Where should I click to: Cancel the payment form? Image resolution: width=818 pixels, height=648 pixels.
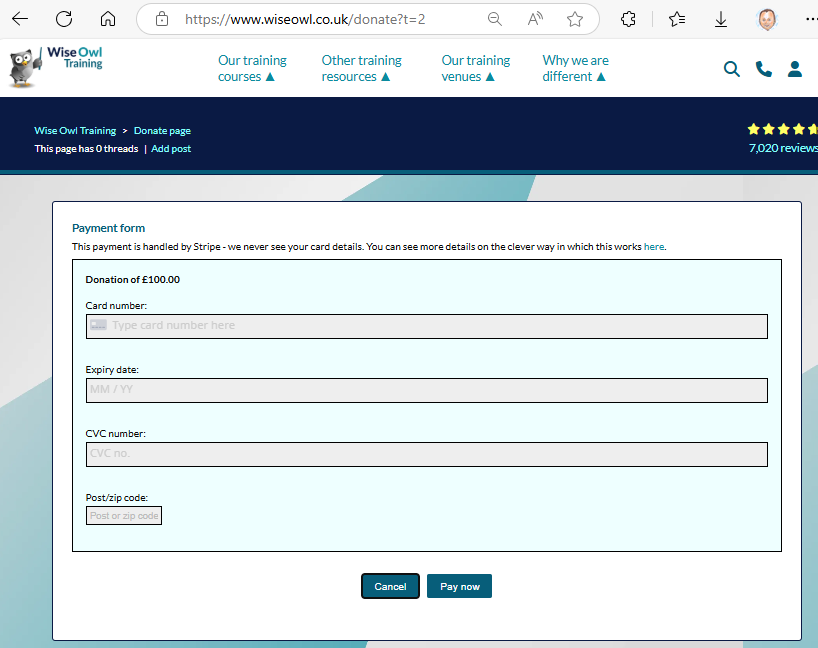pyautogui.click(x=390, y=586)
